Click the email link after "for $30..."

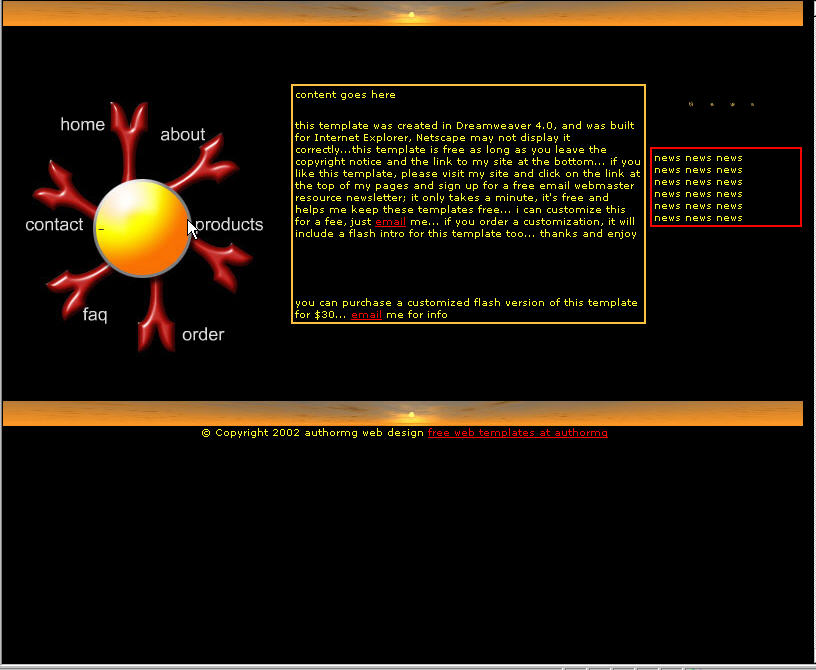[366, 315]
